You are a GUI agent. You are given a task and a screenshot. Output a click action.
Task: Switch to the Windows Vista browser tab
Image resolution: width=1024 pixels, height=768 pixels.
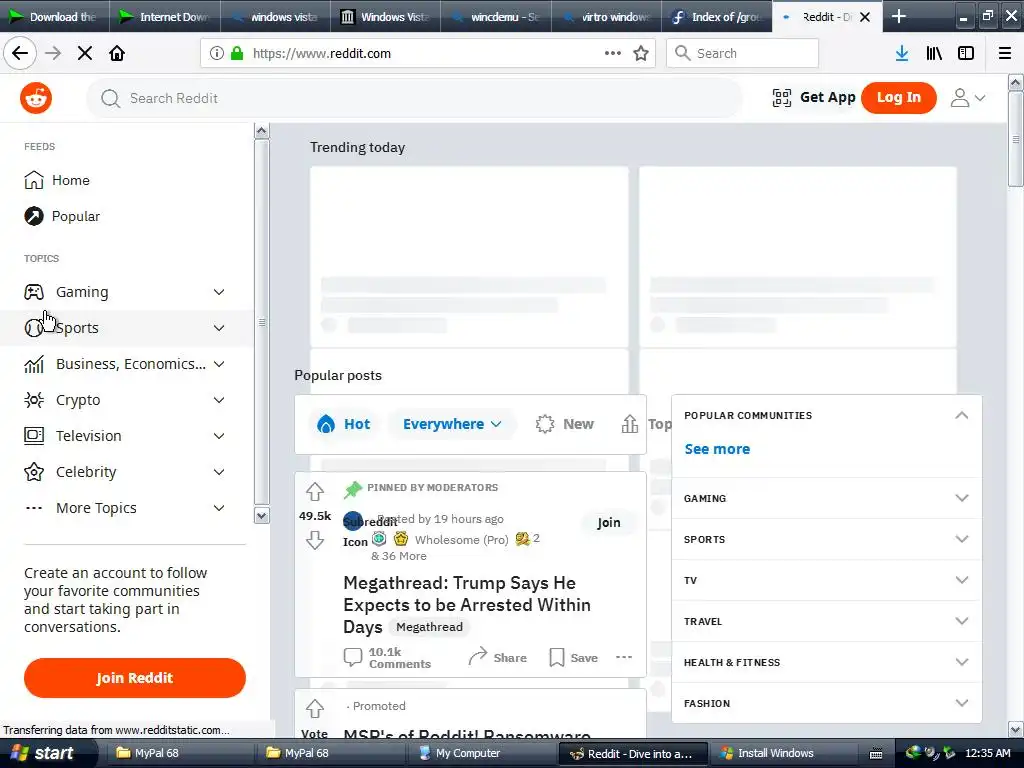(385, 16)
